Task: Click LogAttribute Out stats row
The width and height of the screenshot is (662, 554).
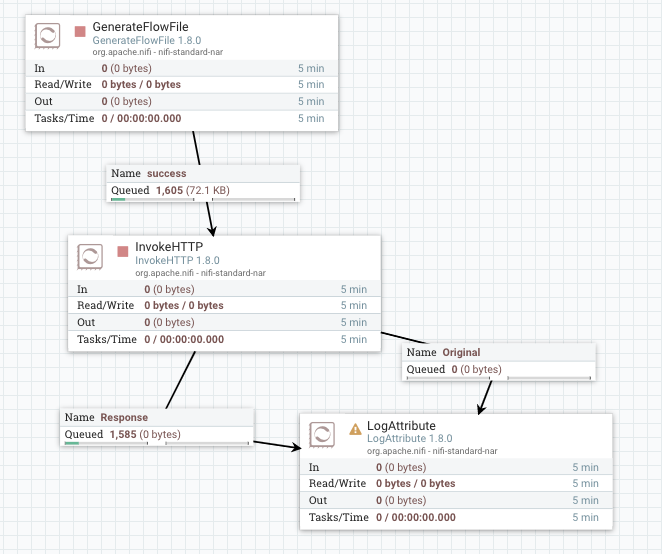Action: point(455,500)
